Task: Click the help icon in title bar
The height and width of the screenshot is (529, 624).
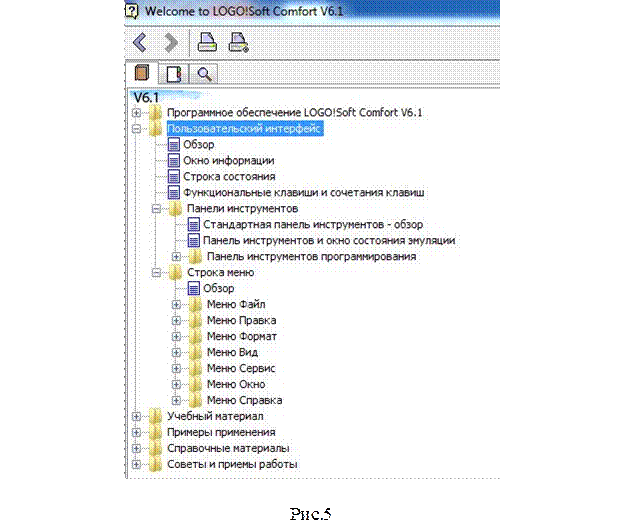Action: click(132, 11)
